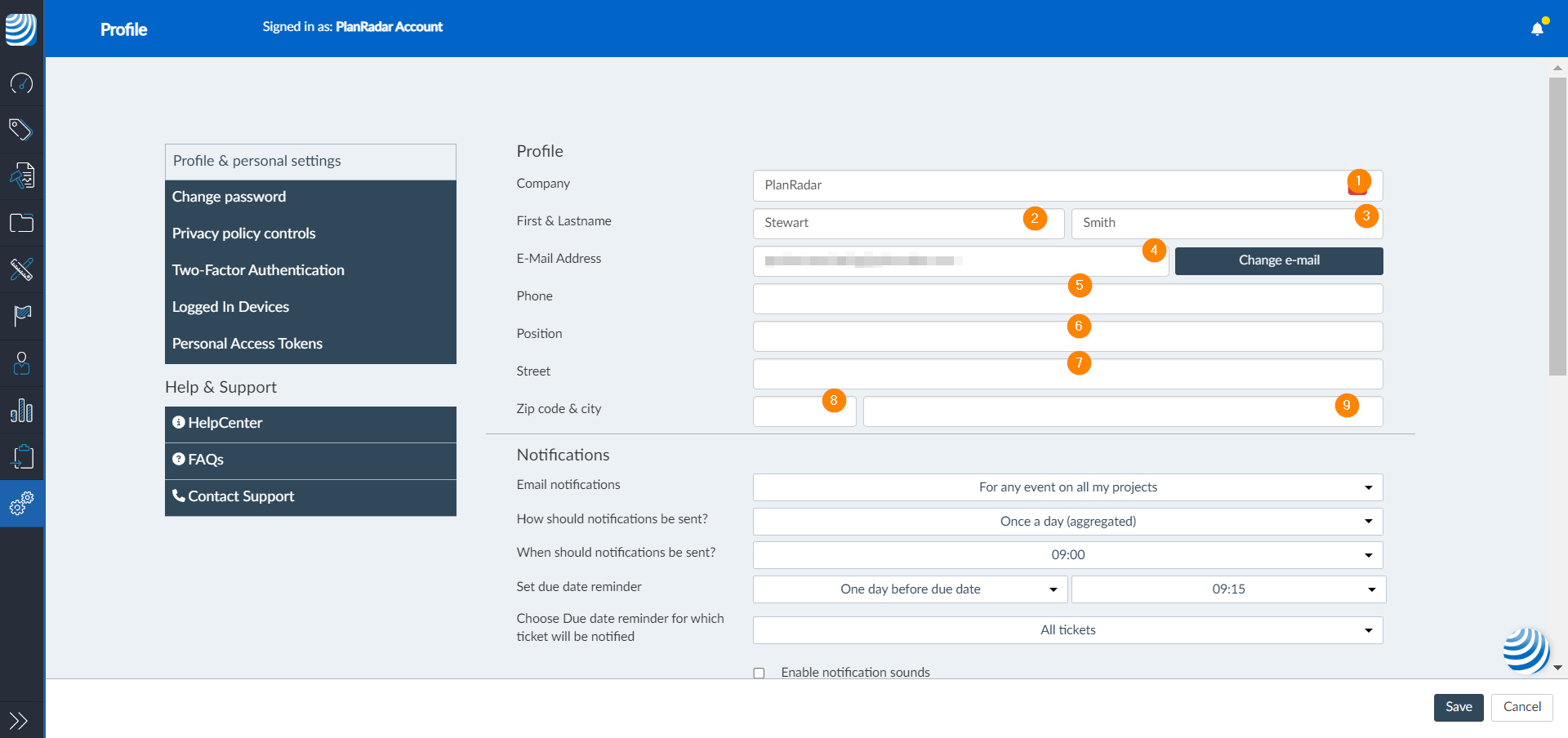1568x738 pixels.
Task: Go to Change password menu item
Action: (229, 197)
